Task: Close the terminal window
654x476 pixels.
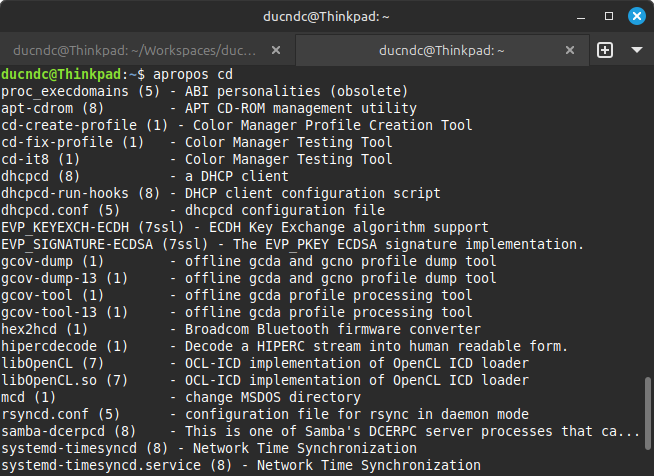Action: point(637,16)
